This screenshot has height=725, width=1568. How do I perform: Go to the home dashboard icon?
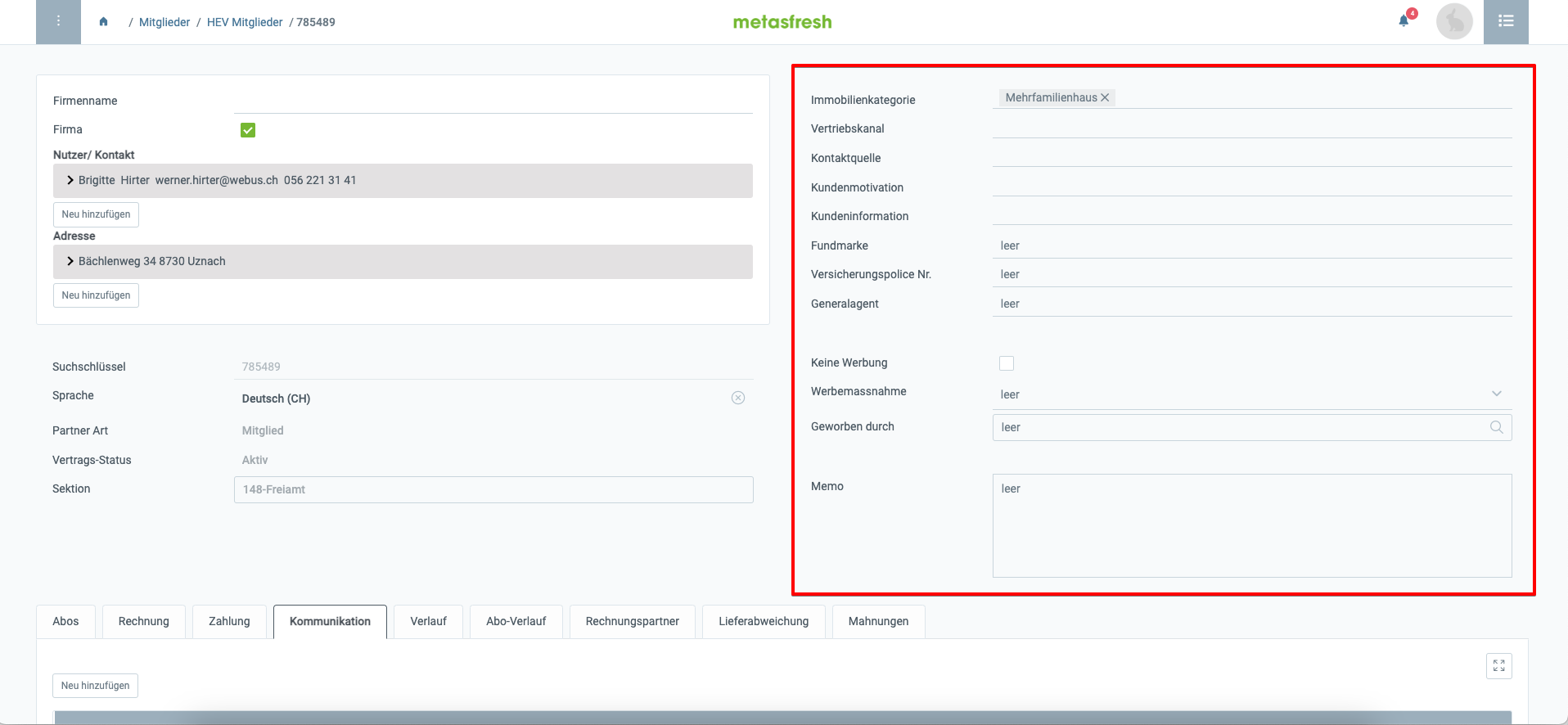pos(103,22)
